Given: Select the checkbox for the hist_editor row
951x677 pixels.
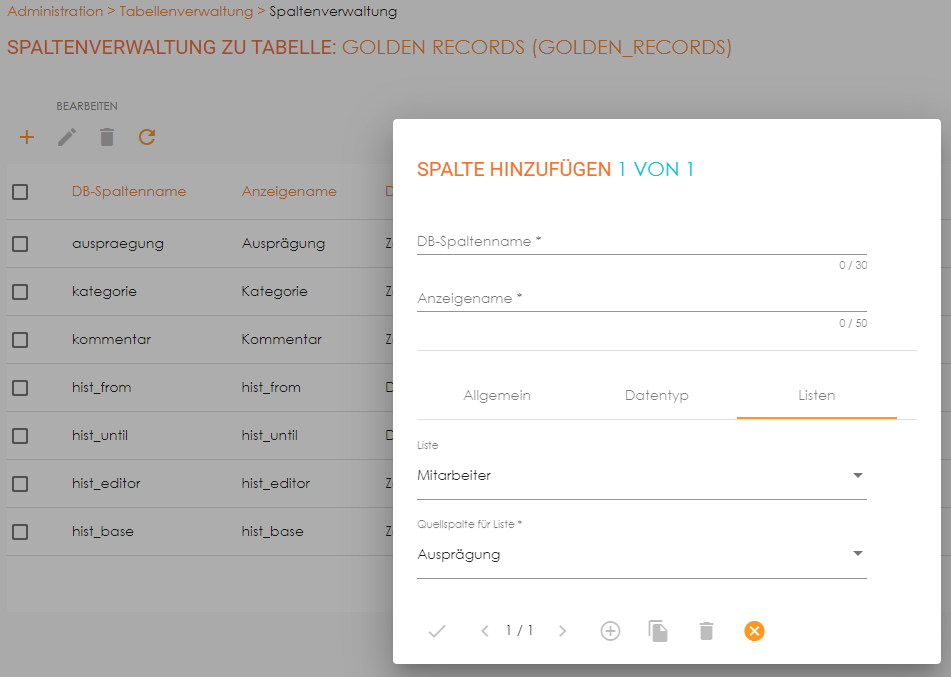Looking at the screenshot, I should [x=20, y=484].
